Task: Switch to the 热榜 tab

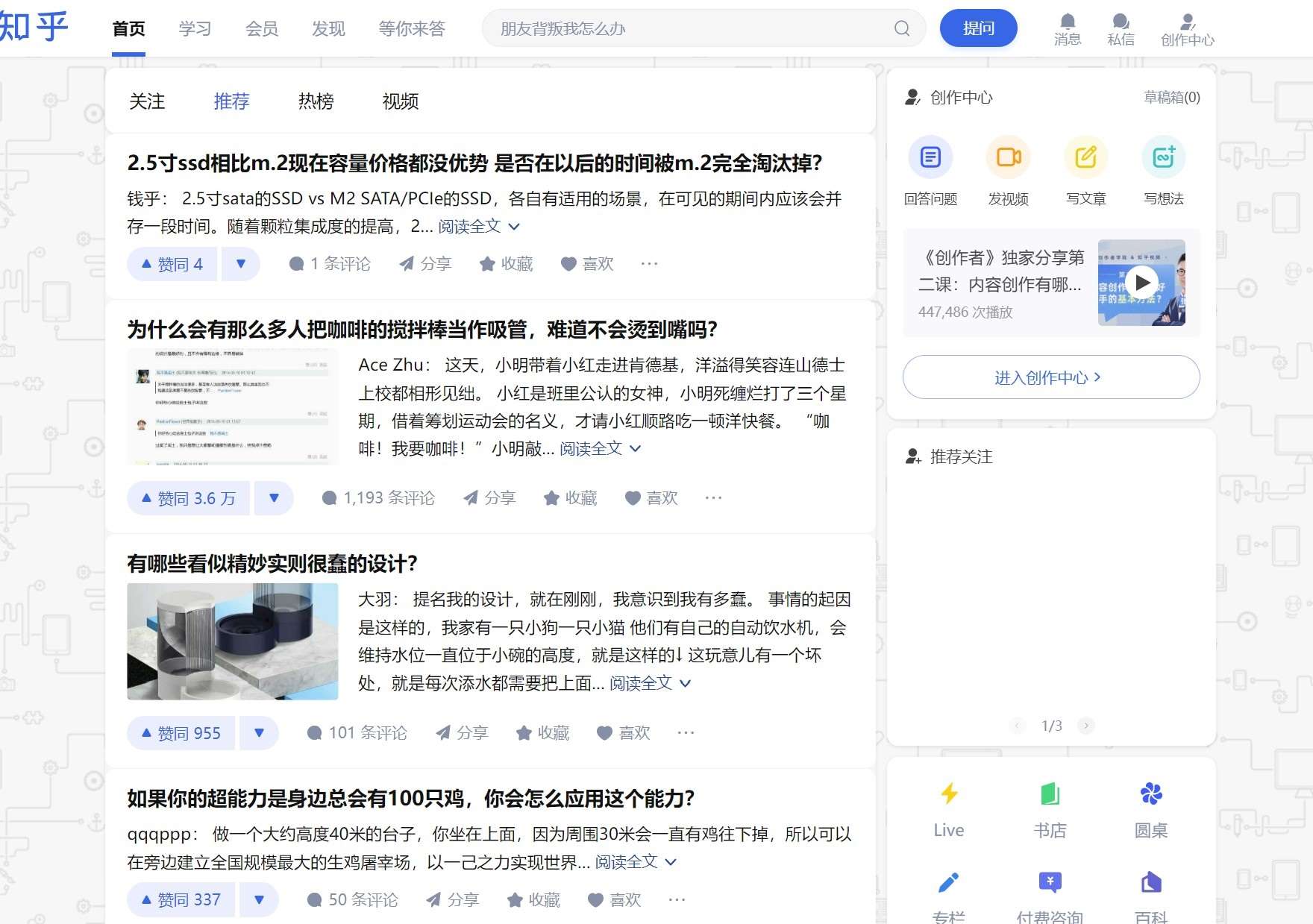Action: pyautogui.click(x=316, y=101)
